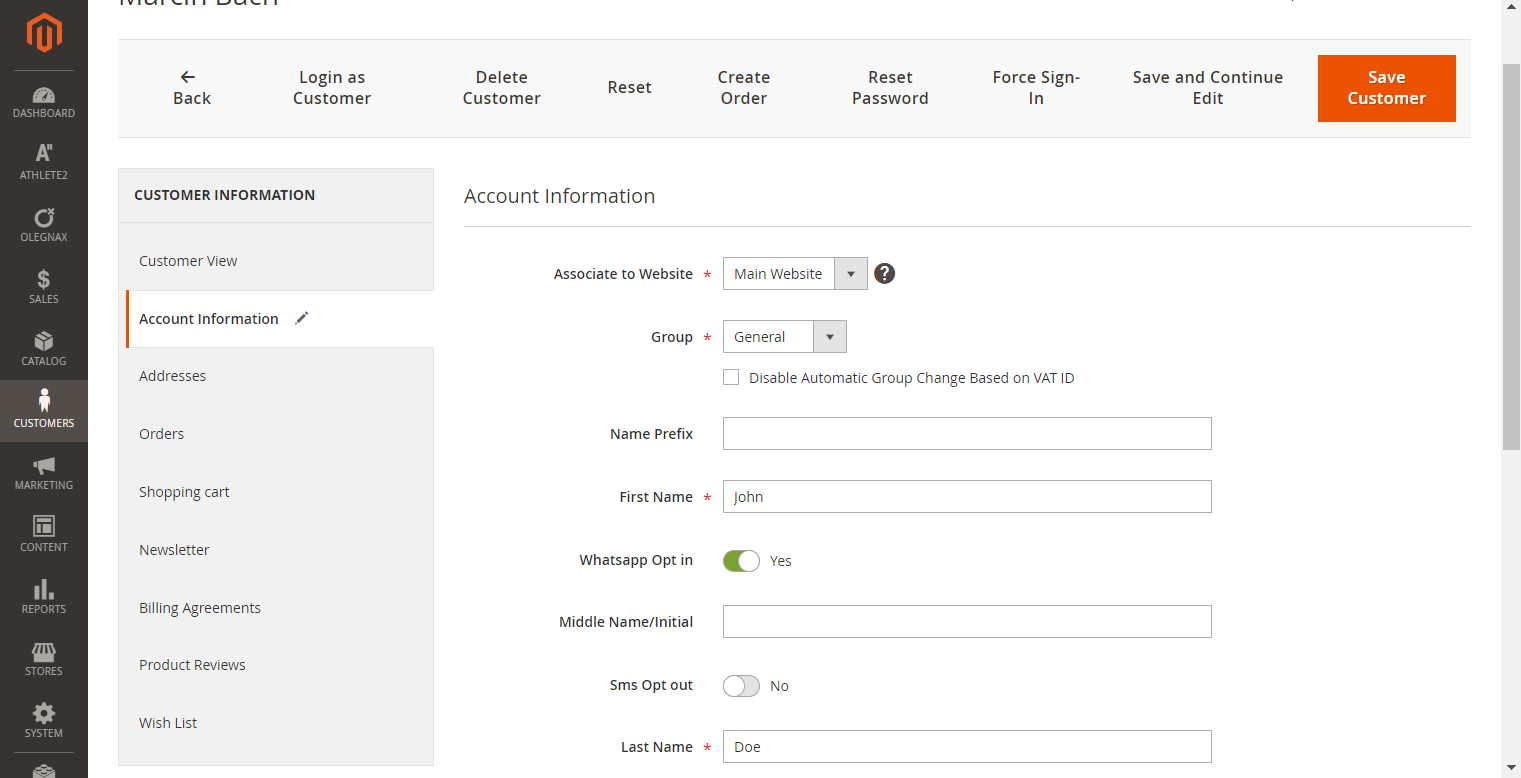This screenshot has height=778, width=1521.
Task: Open the Marketing megaphone icon menu
Action: coord(44,472)
